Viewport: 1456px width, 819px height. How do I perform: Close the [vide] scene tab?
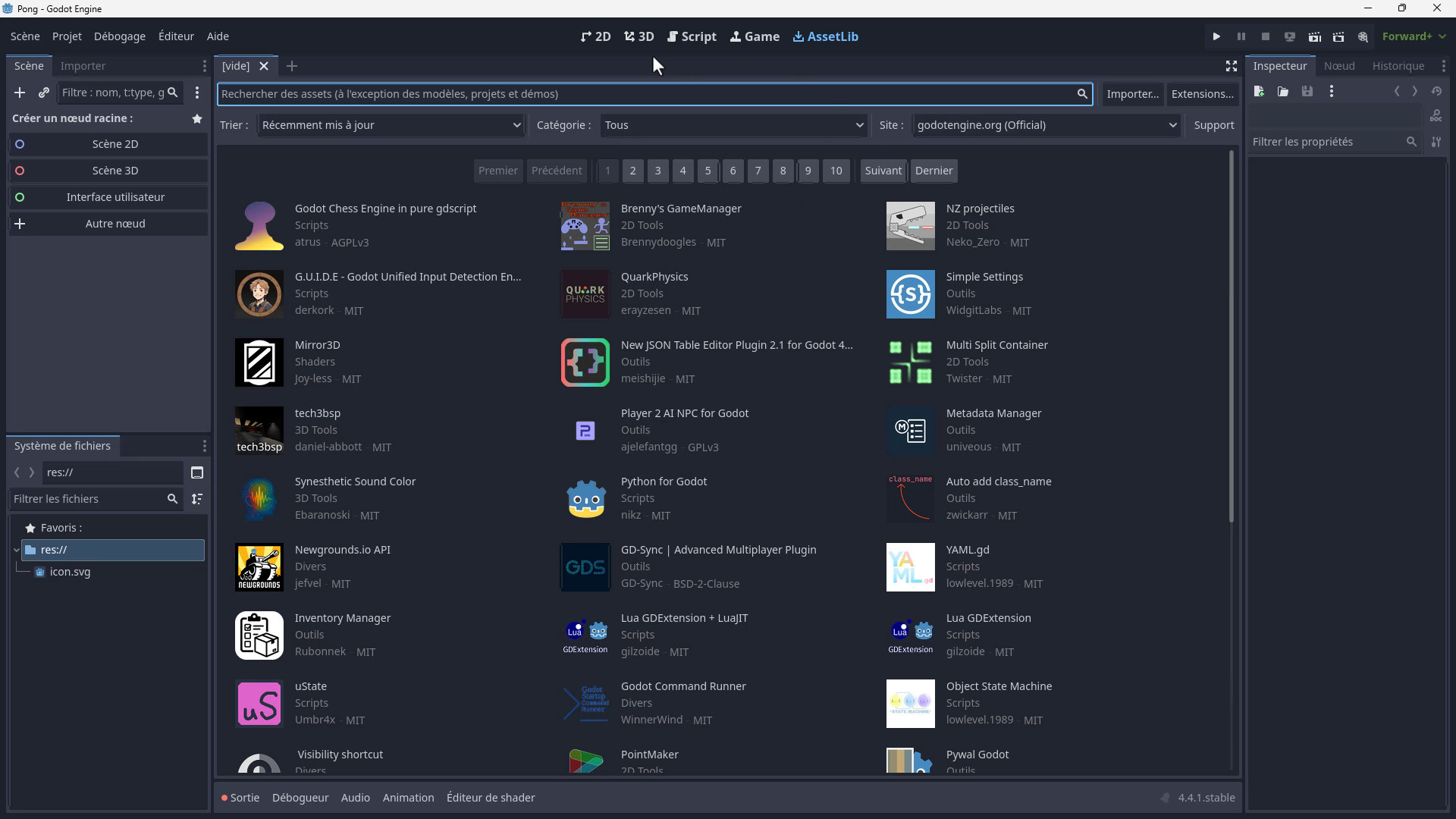point(264,66)
